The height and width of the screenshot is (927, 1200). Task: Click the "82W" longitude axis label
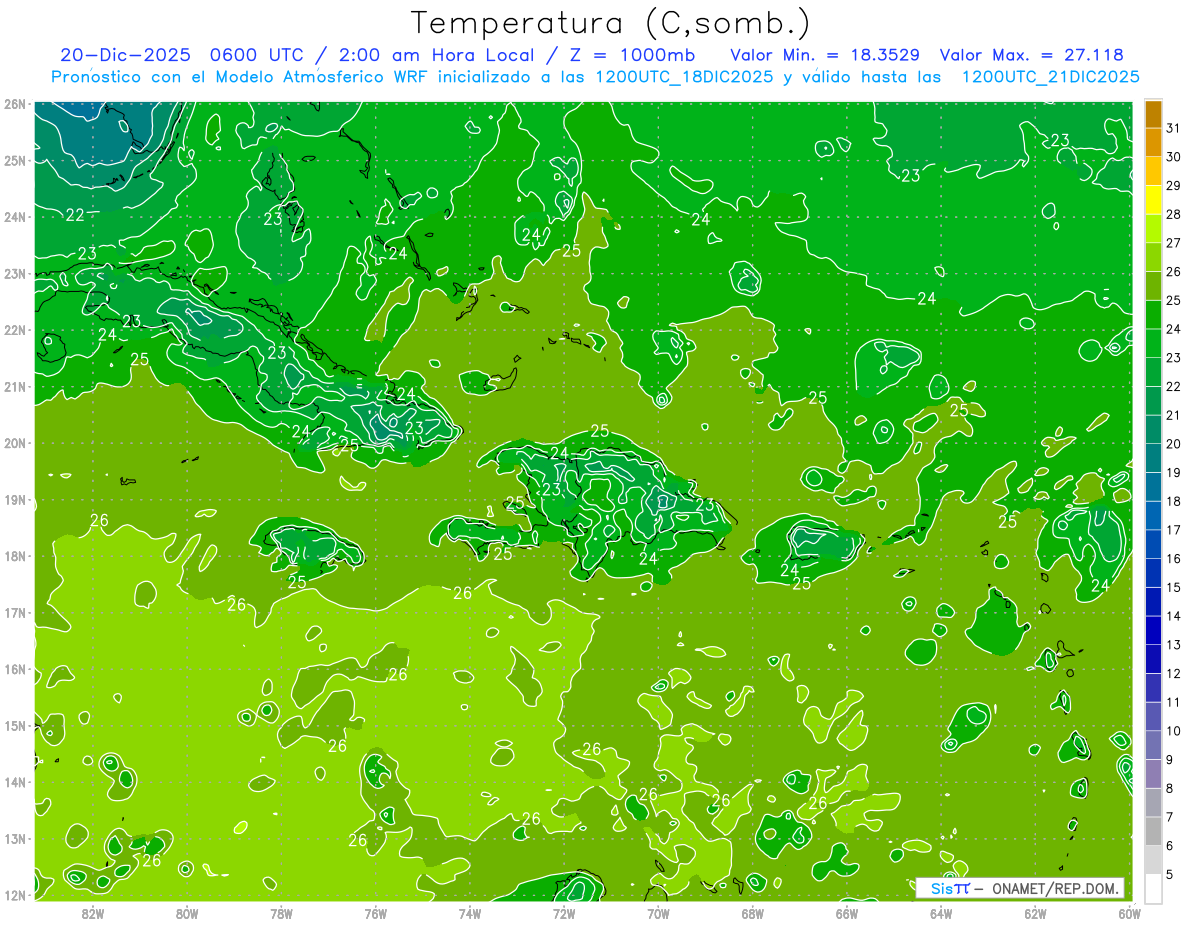(x=93, y=913)
